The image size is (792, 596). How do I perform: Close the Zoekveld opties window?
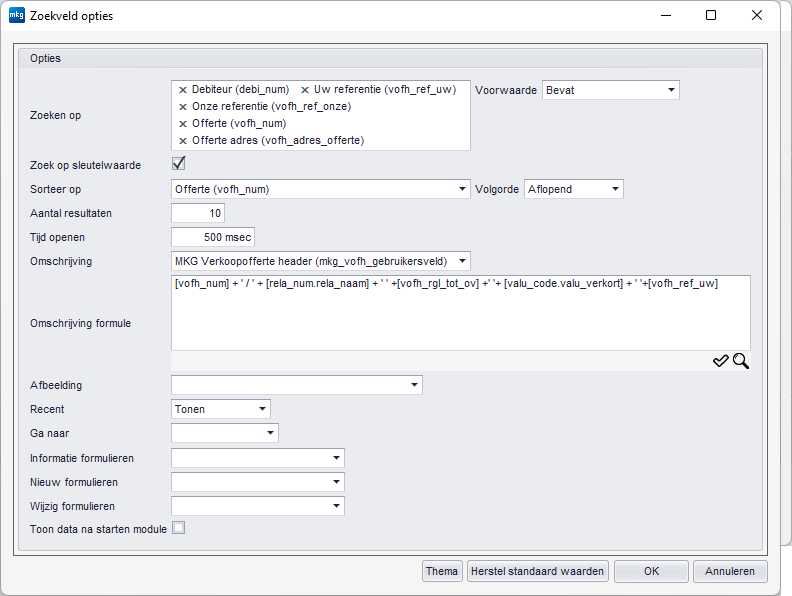coord(757,15)
